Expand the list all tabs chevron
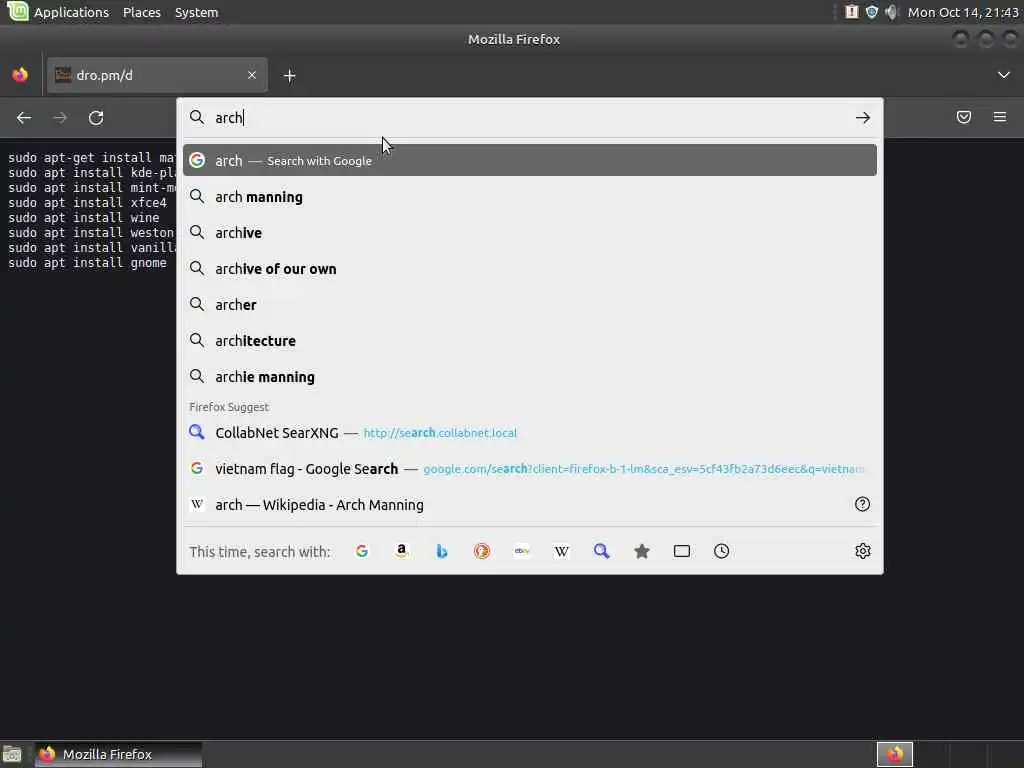The width and height of the screenshot is (1024, 768). pyautogui.click(x=1004, y=75)
